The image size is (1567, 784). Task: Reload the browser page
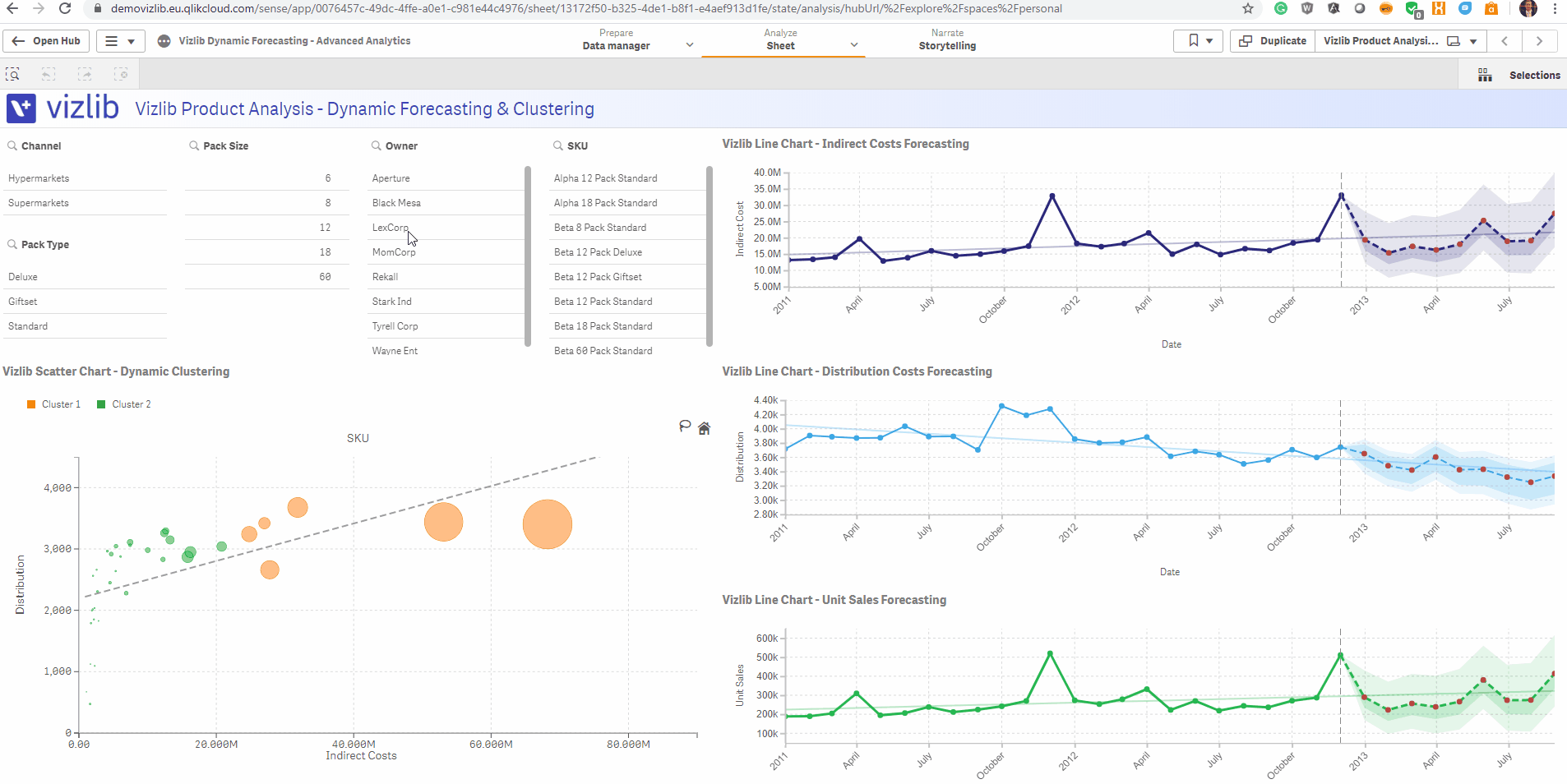pyautogui.click(x=65, y=8)
